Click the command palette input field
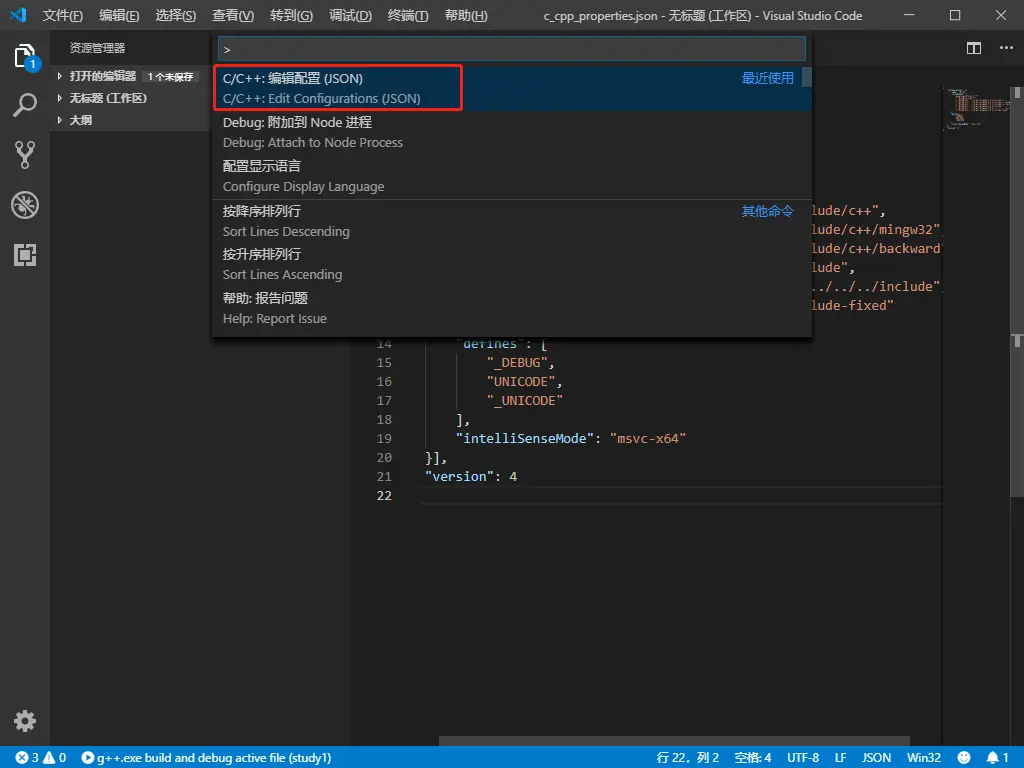Image resolution: width=1024 pixels, height=768 pixels. point(511,49)
